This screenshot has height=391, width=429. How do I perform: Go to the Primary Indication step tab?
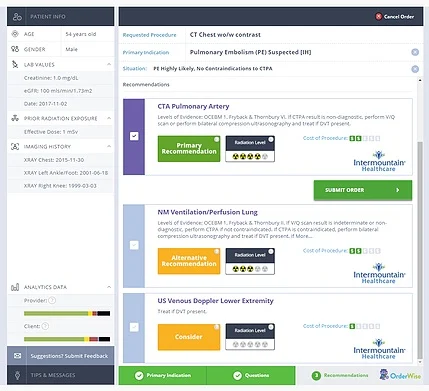pyautogui.click(x=163, y=375)
